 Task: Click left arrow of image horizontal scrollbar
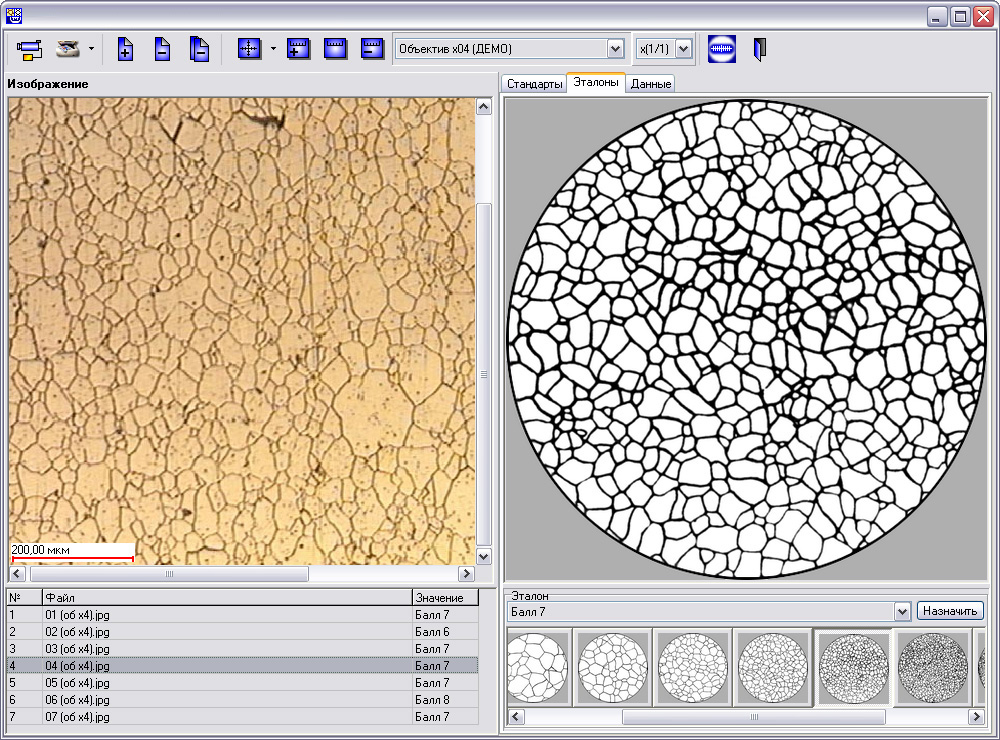18,574
